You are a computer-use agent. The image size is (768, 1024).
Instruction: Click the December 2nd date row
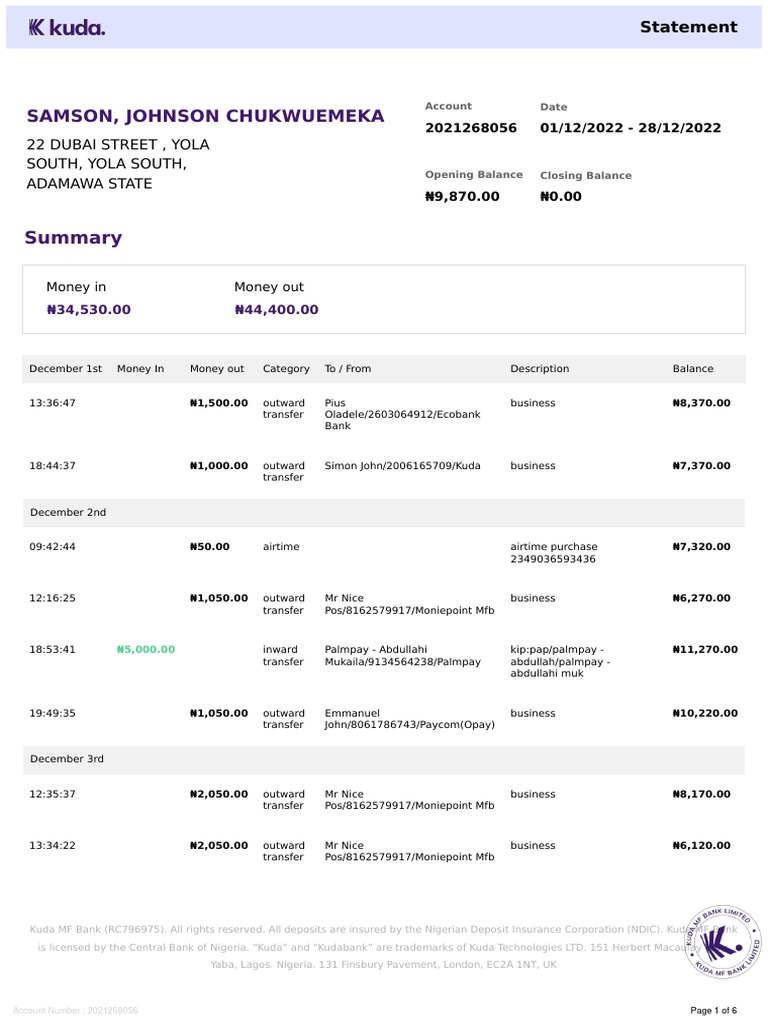[68, 512]
